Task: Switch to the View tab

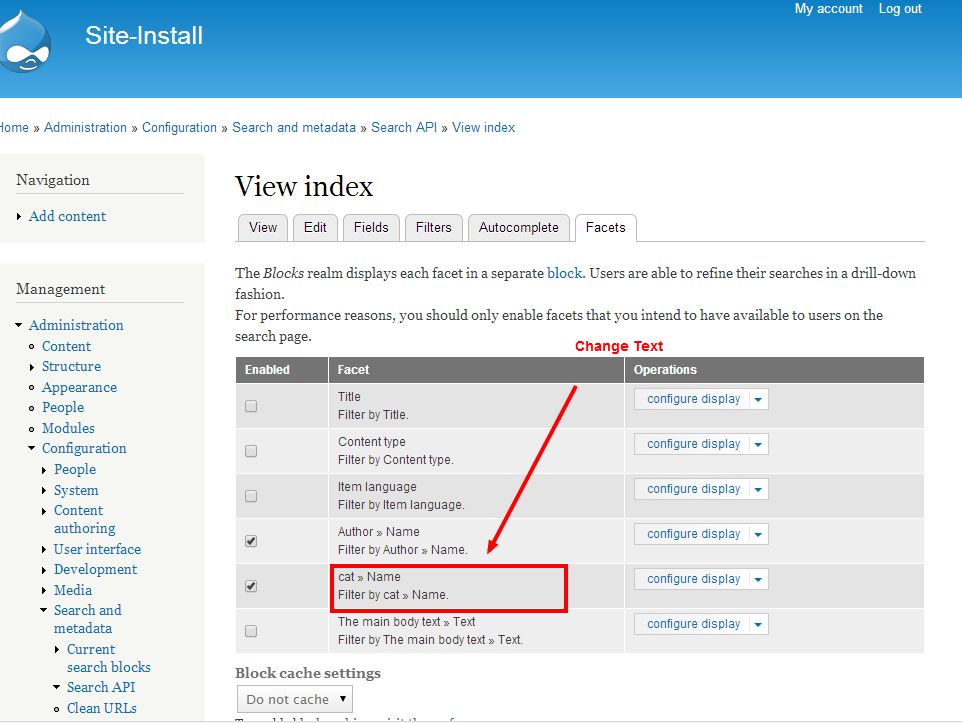Action: pyautogui.click(x=263, y=228)
